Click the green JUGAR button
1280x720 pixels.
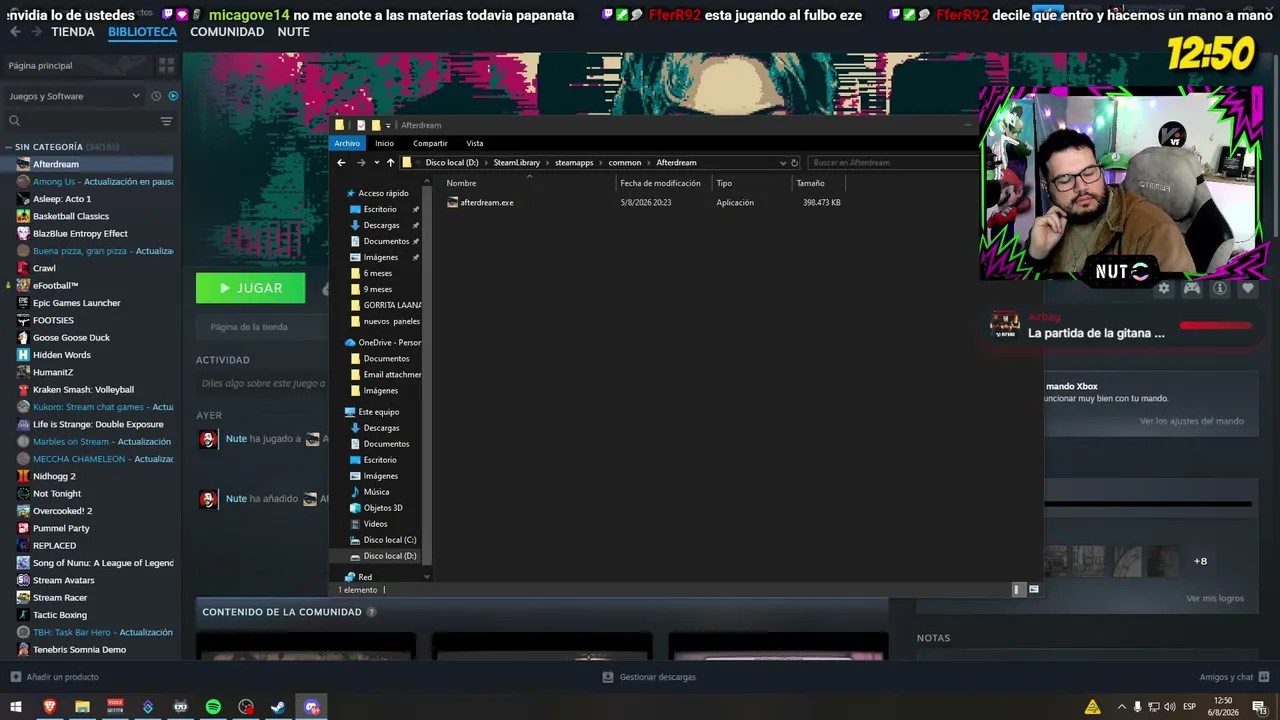point(251,288)
